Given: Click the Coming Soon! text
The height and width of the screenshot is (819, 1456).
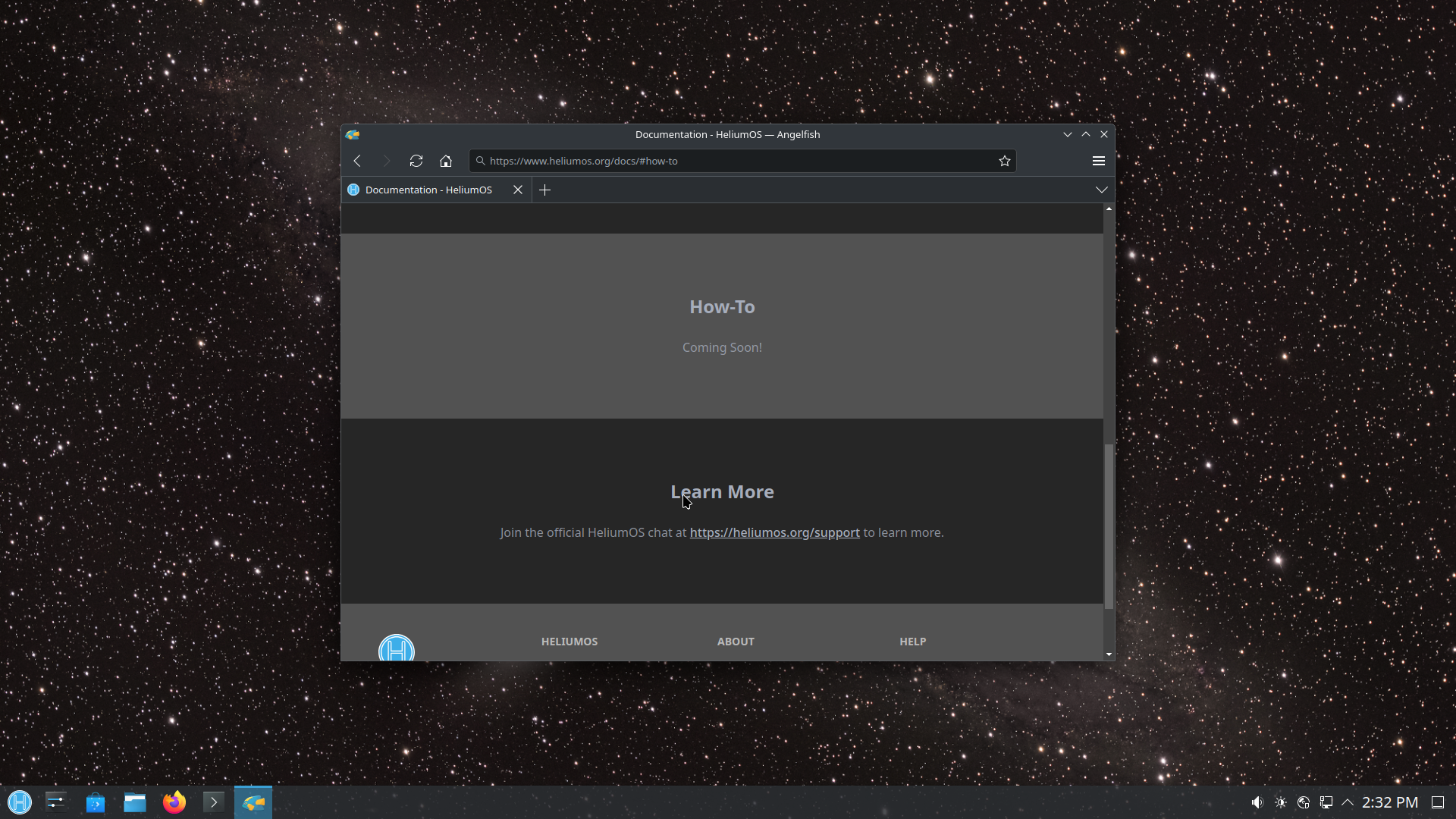Looking at the screenshot, I should click(x=722, y=347).
